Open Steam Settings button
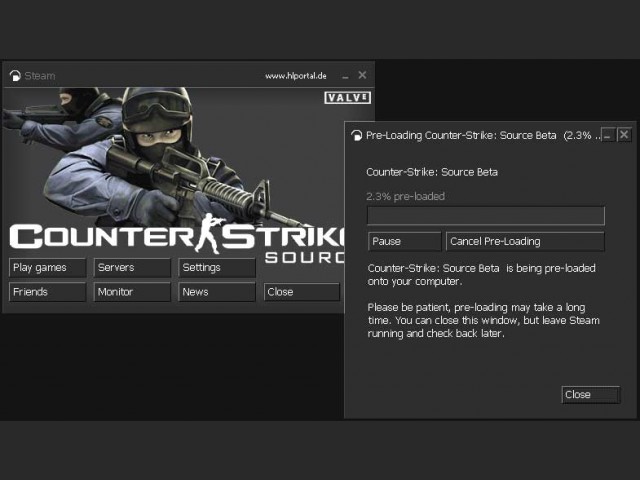The height and width of the screenshot is (480, 640). tap(217, 268)
